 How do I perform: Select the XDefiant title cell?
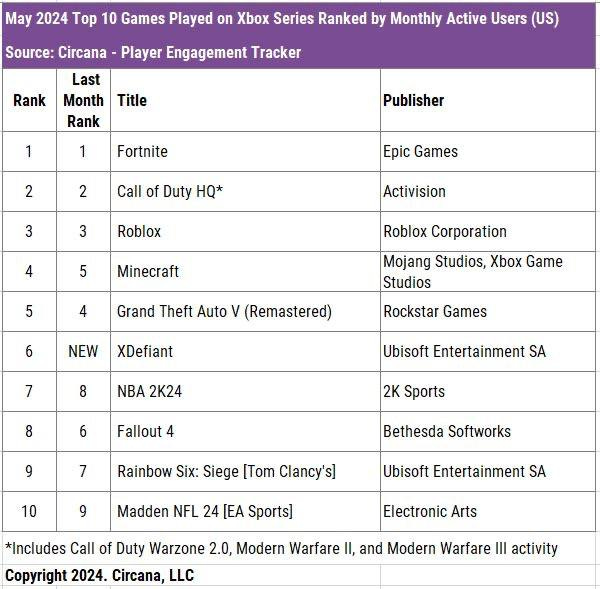[146, 352]
